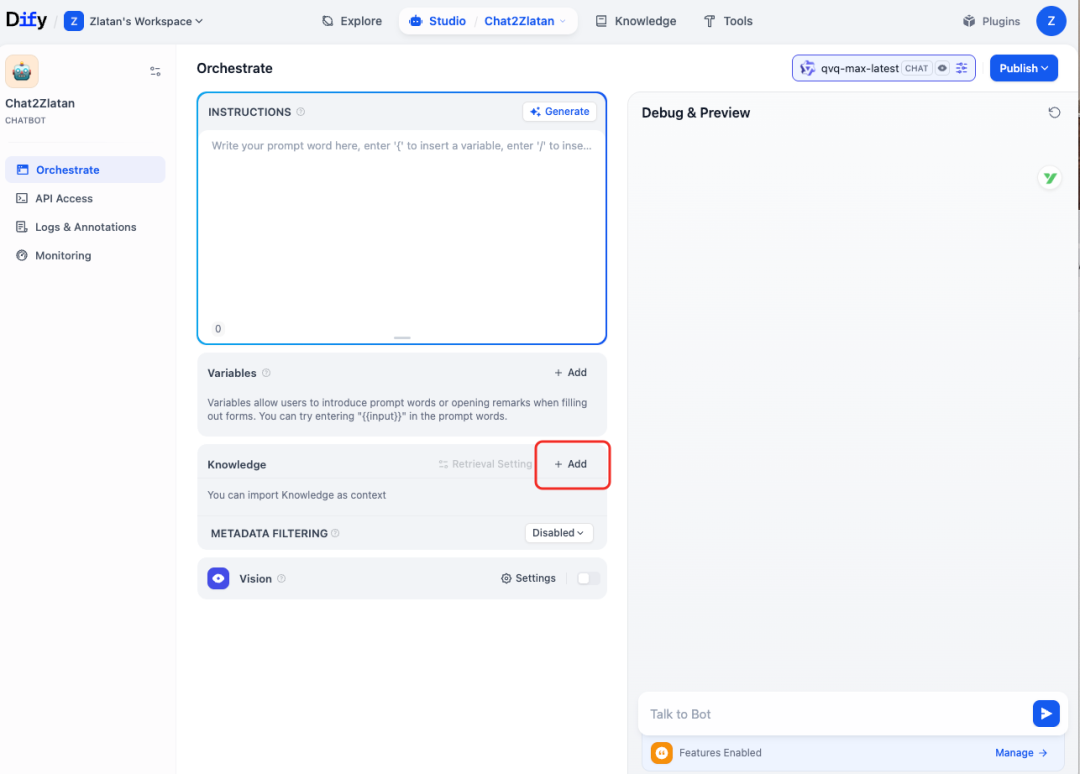Screen dimensions: 1080x774
Task: Expand the Metadata Filtering Disabled dropdown
Action: coord(559,533)
